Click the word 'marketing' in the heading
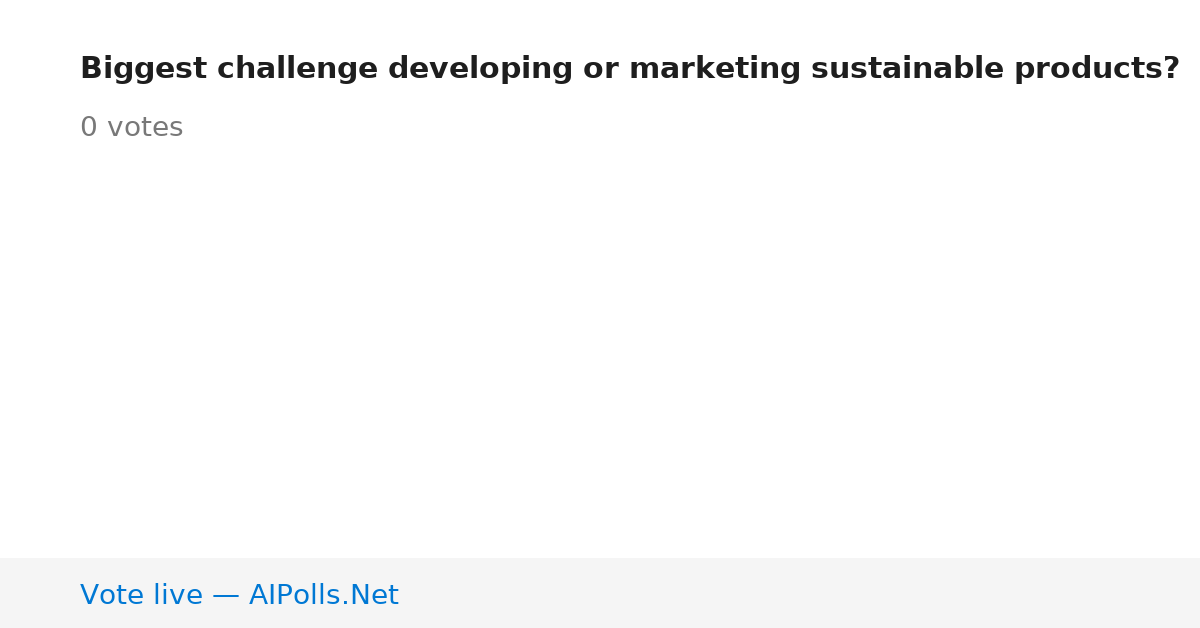This screenshot has height=628, width=1200. tap(715, 70)
